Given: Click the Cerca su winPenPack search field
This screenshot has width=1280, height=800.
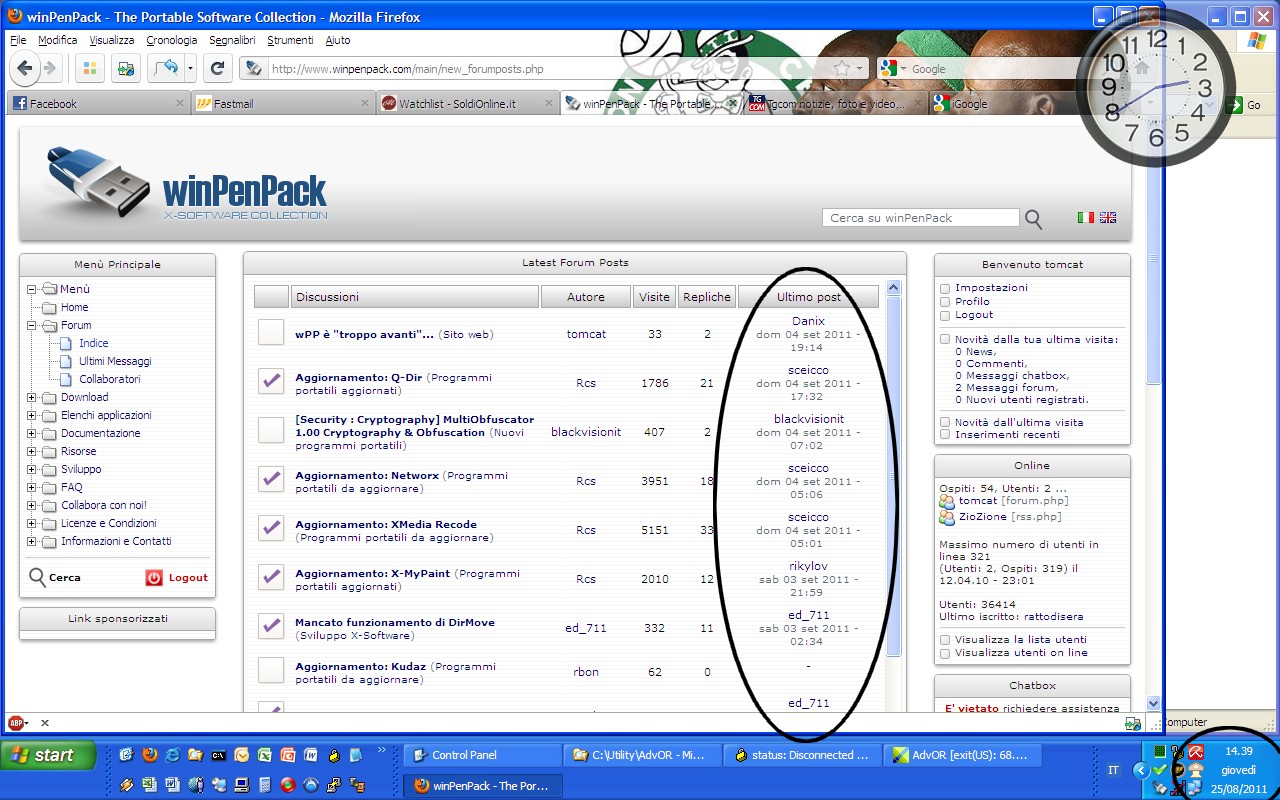Looking at the screenshot, I should pyautogui.click(x=920, y=218).
